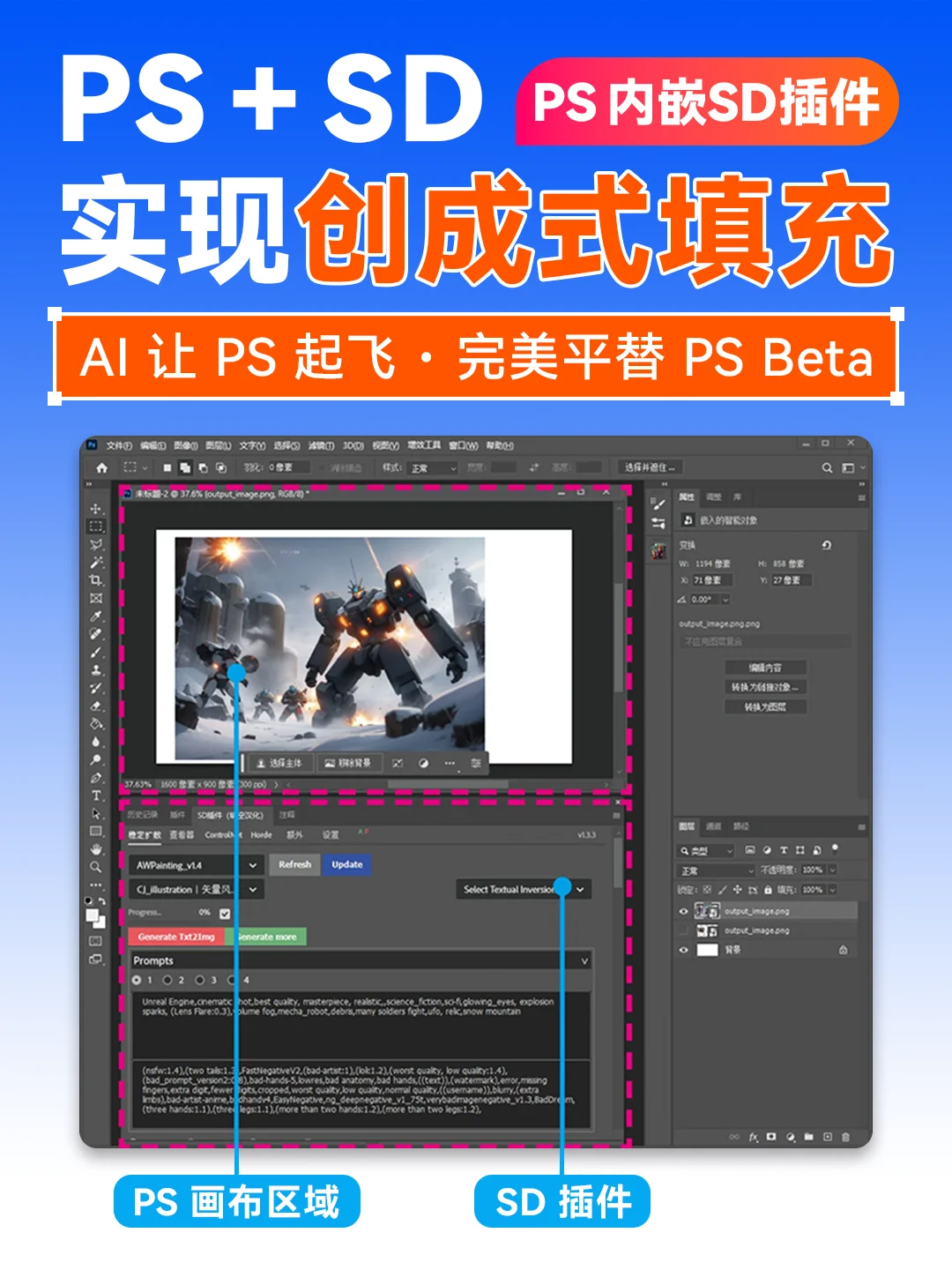This screenshot has width=952, height=1270.
Task: Click the text layer filter icon in Layers panel
Action: tap(785, 850)
